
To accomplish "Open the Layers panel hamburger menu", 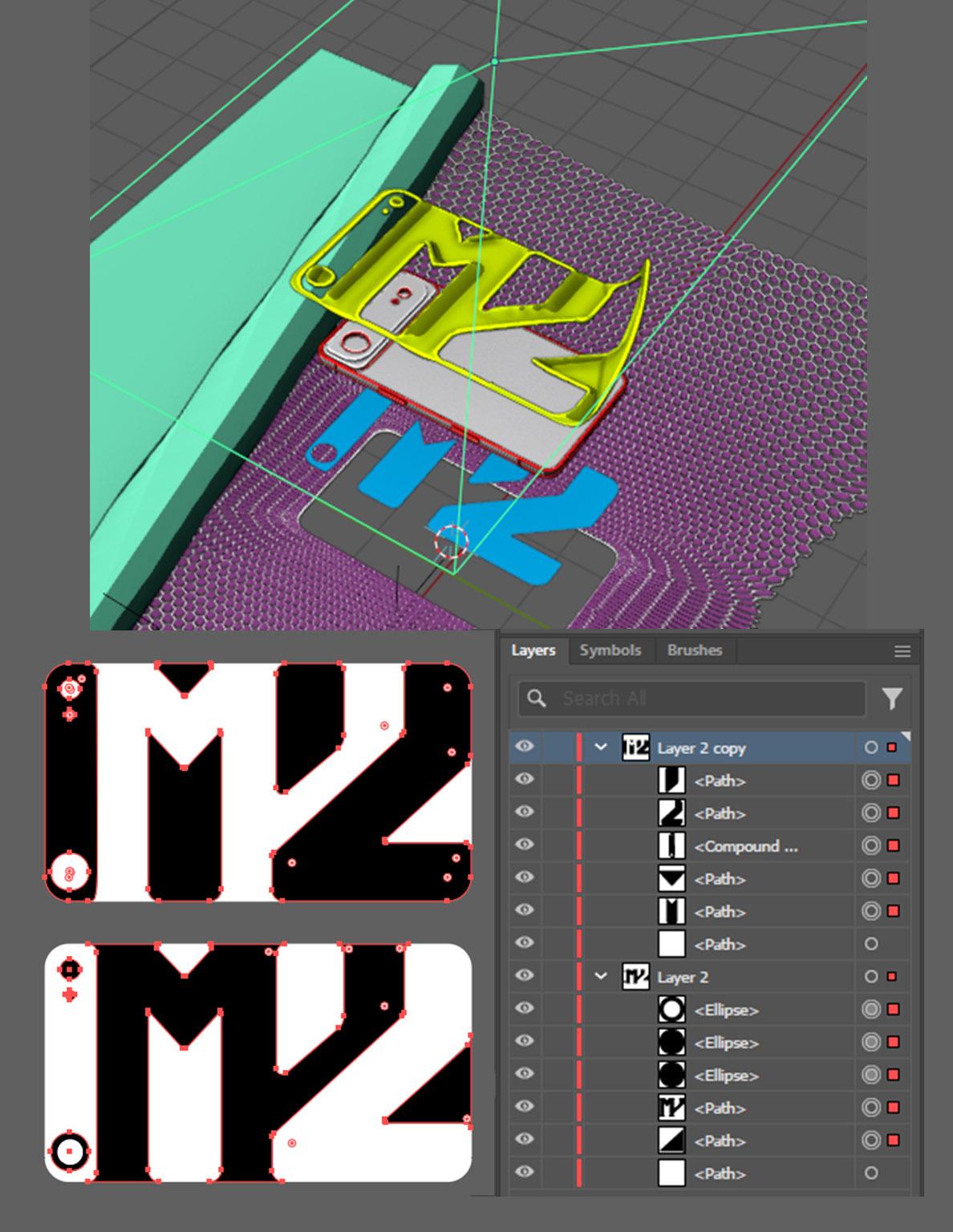I will pyautogui.click(x=902, y=651).
